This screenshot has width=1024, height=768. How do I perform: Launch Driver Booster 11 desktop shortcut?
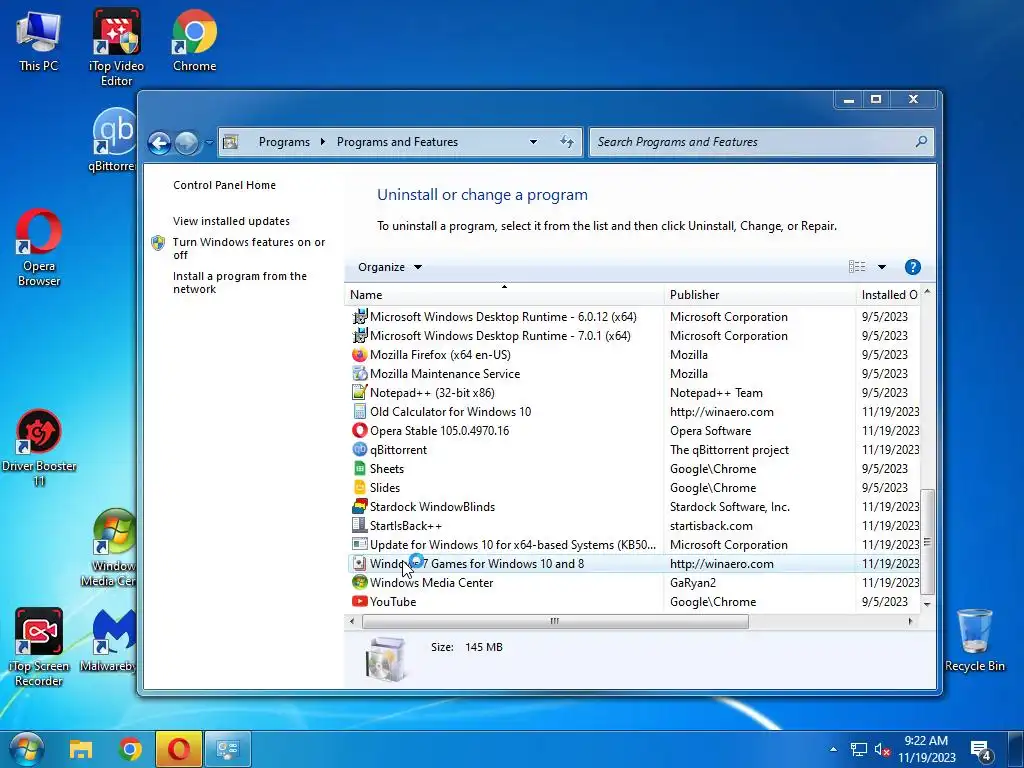point(39,447)
